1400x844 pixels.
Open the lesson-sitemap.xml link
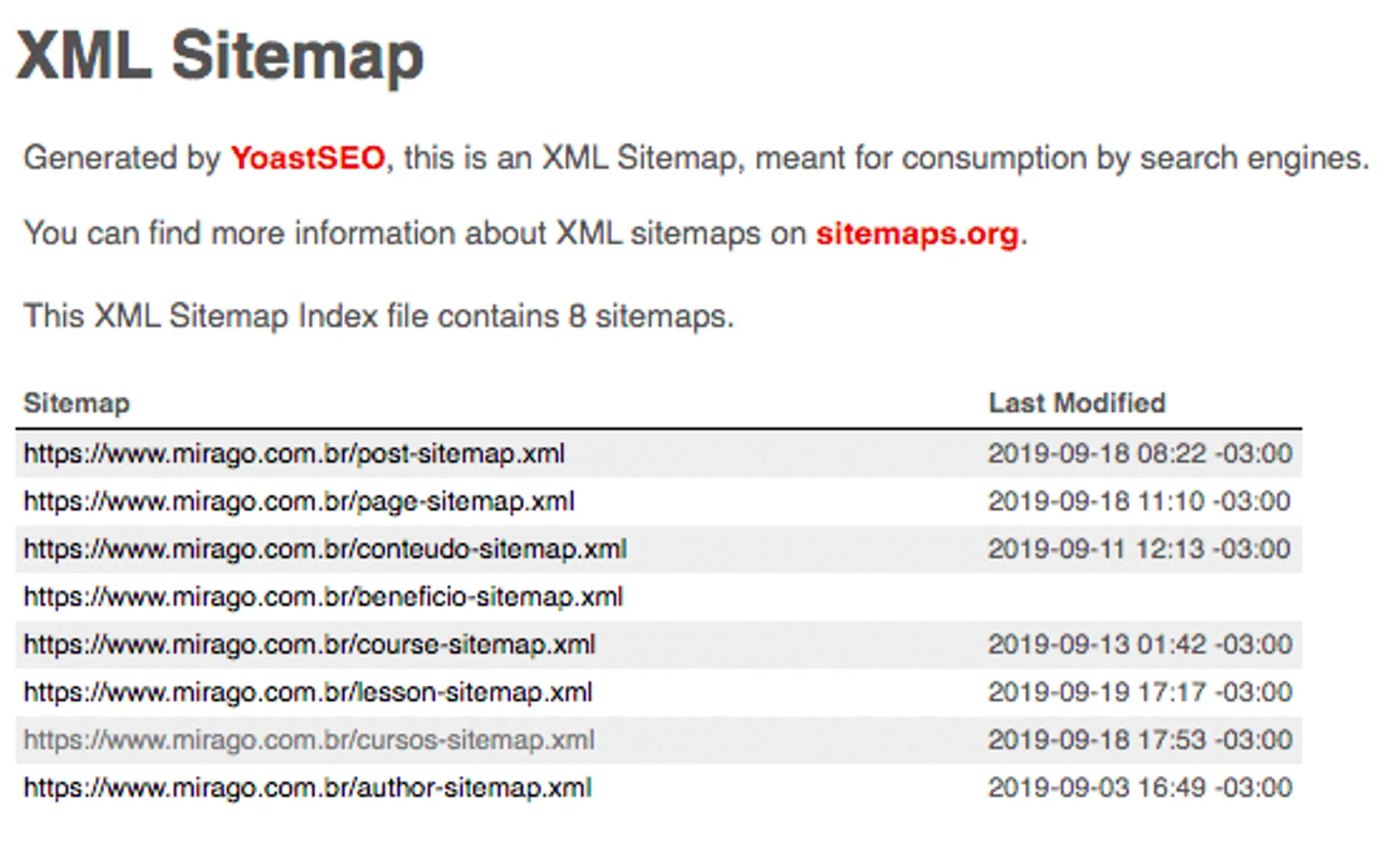(307, 692)
